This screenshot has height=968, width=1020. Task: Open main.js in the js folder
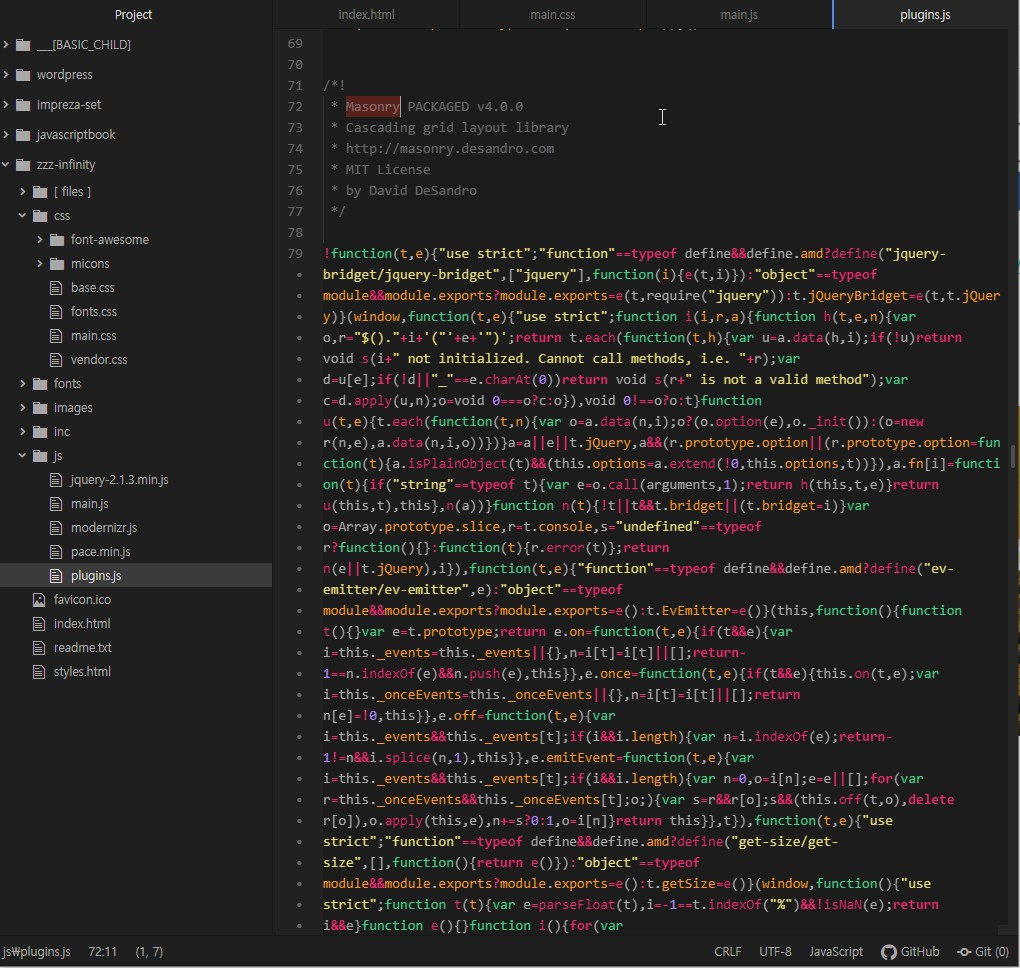pyautogui.click(x=90, y=504)
